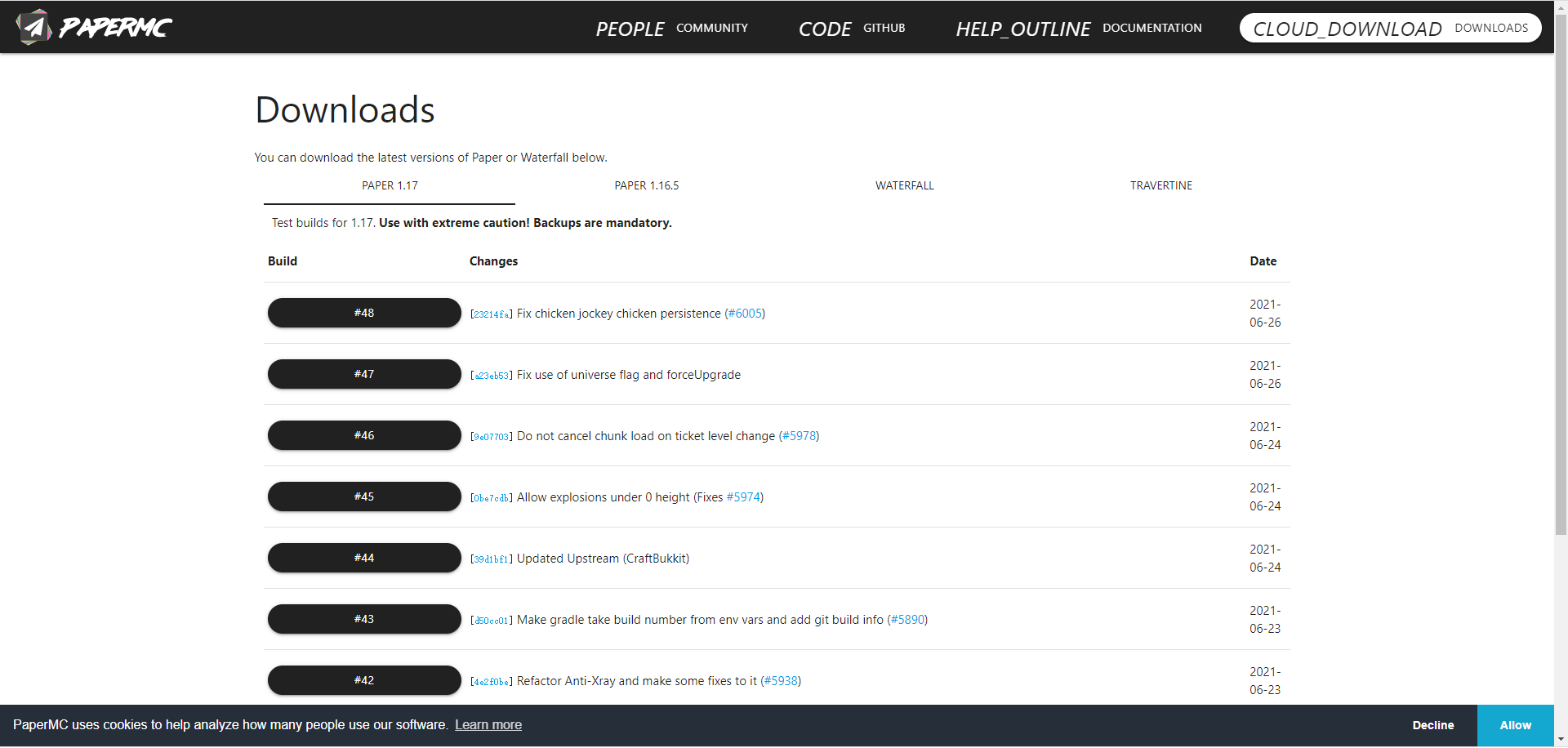Switch to the Paper 1.16.5 tab
This screenshot has width=1568, height=748.
point(647,186)
